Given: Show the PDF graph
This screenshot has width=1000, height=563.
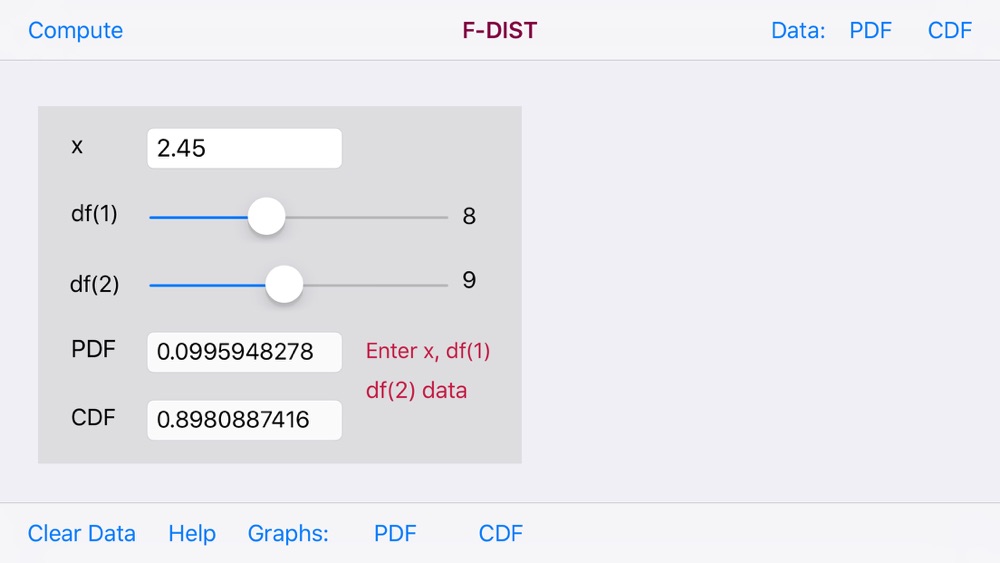Looking at the screenshot, I should pyautogui.click(x=395, y=533).
